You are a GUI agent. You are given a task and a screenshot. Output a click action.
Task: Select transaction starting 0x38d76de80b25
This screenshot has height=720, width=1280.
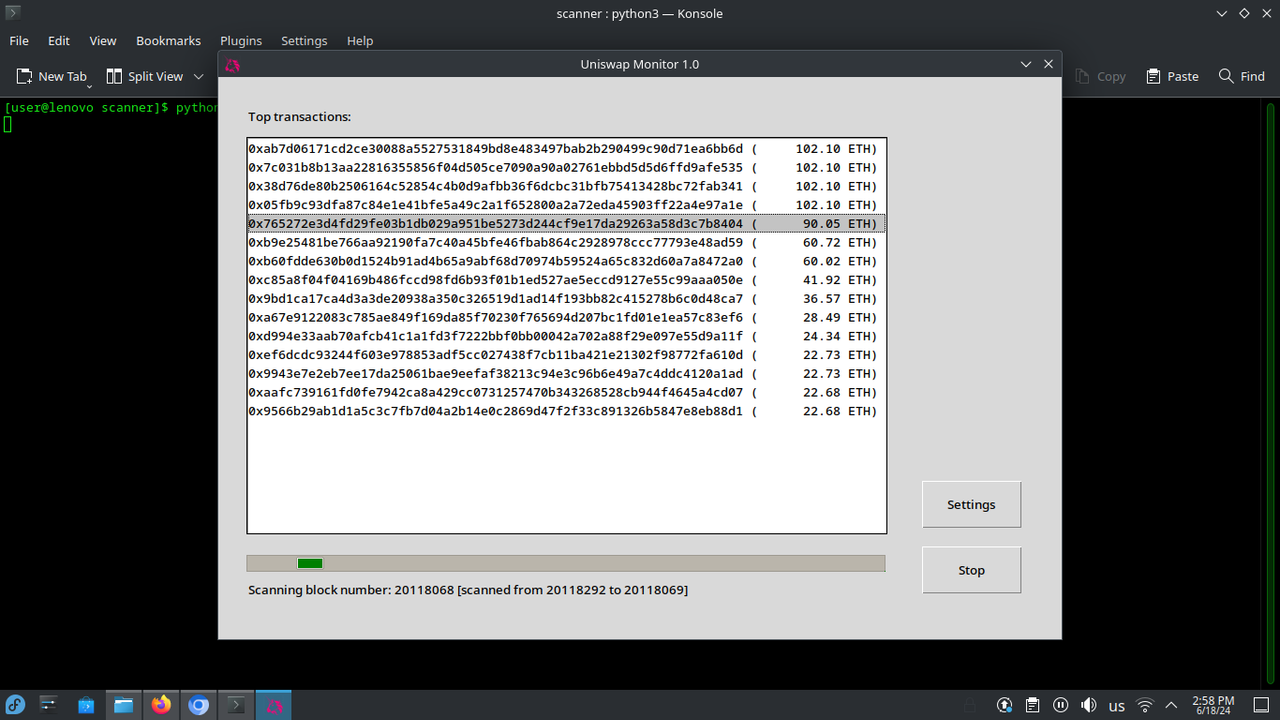click(566, 186)
